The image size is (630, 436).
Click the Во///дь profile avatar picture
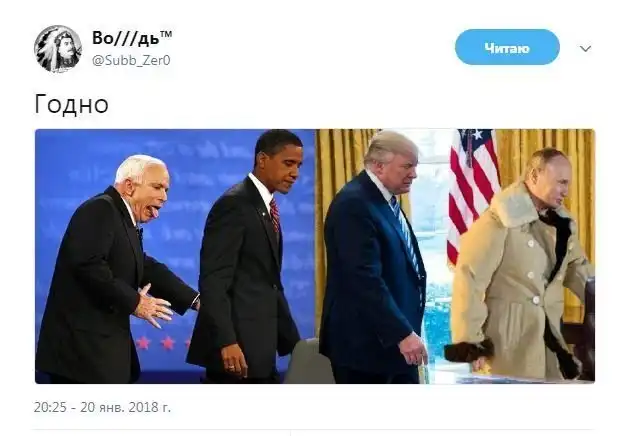[x=58, y=49]
